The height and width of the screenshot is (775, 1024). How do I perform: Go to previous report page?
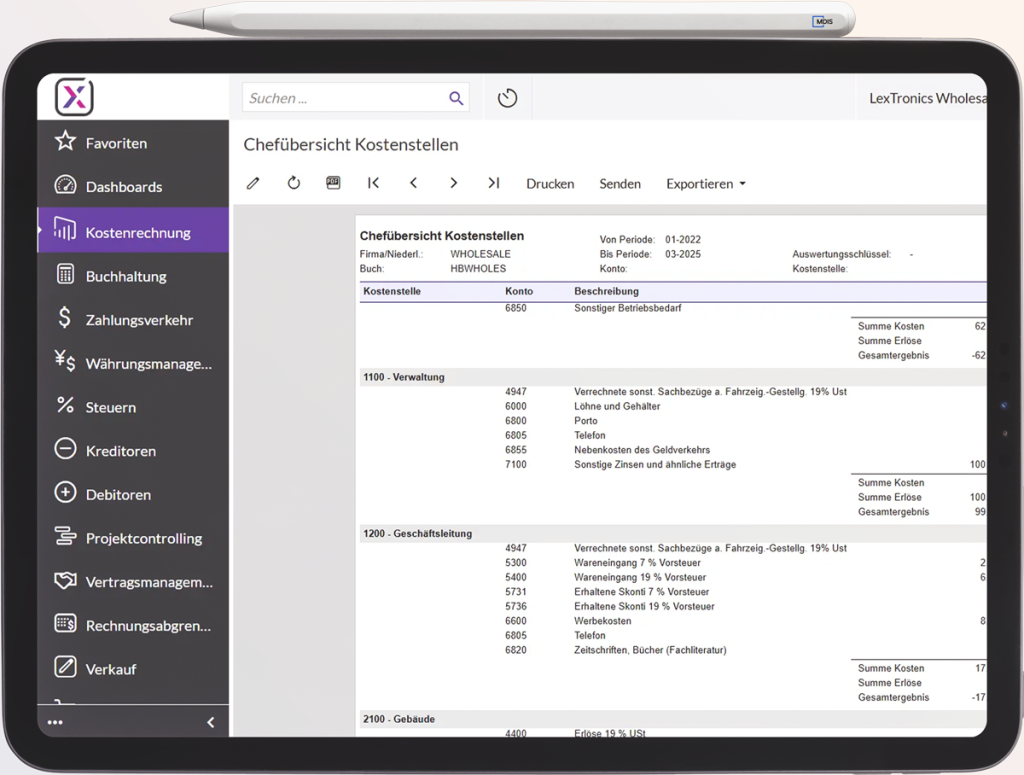(413, 183)
